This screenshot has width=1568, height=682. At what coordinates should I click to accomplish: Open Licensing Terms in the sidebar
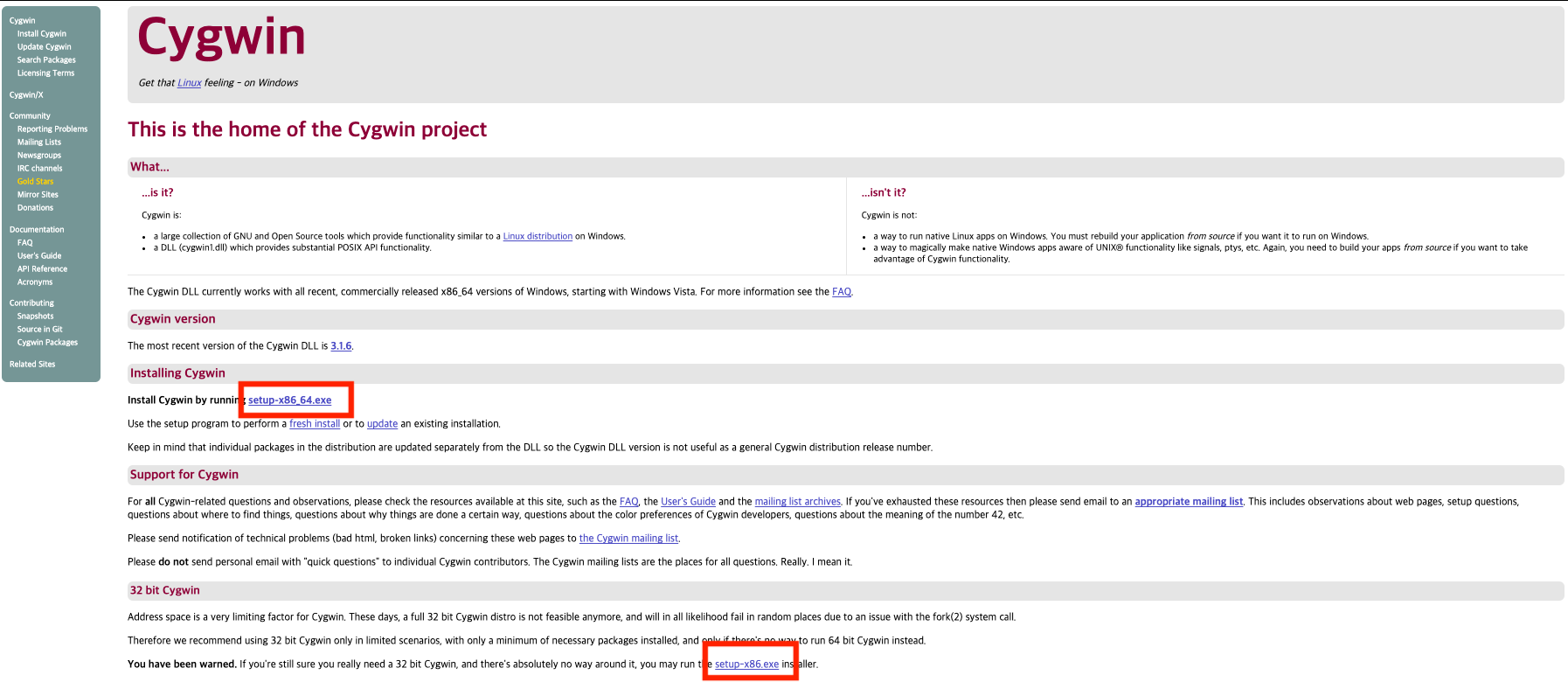tap(45, 73)
